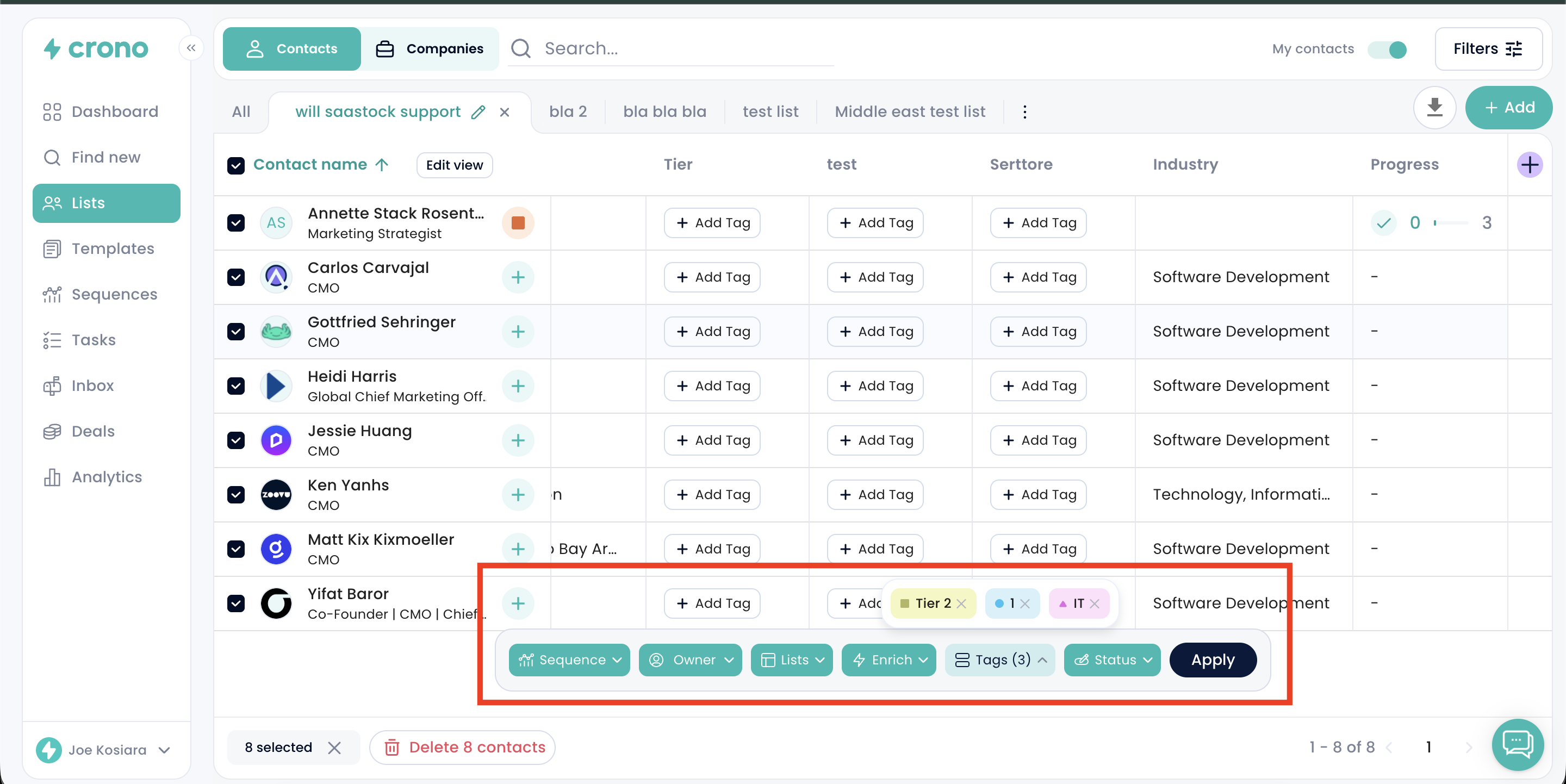This screenshot has width=1566, height=784.
Task: Click Delete 8 contacts button
Action: [x=463, y=747]
